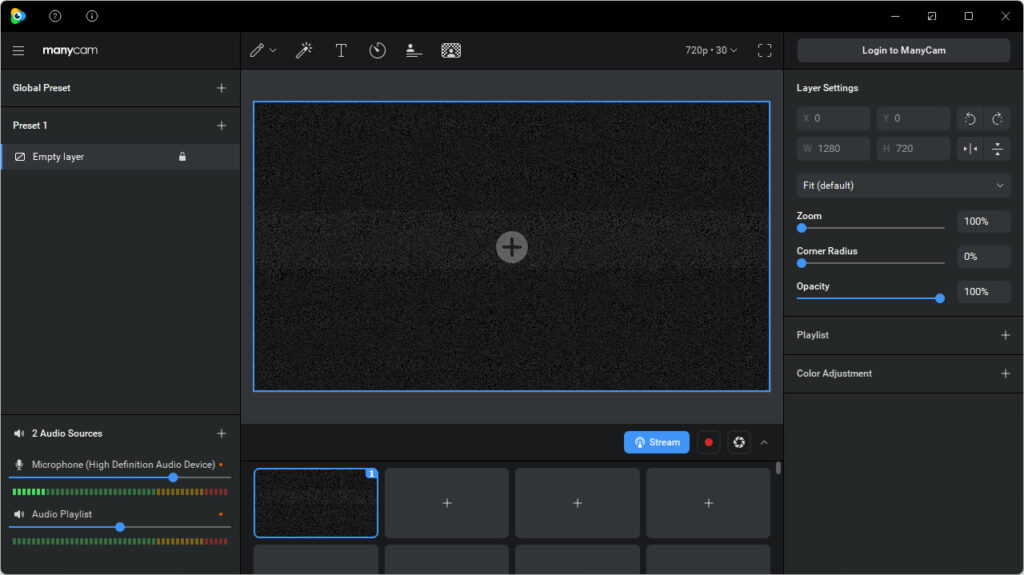
Task: Expand the Playlist section
Action: point(1005,335)
